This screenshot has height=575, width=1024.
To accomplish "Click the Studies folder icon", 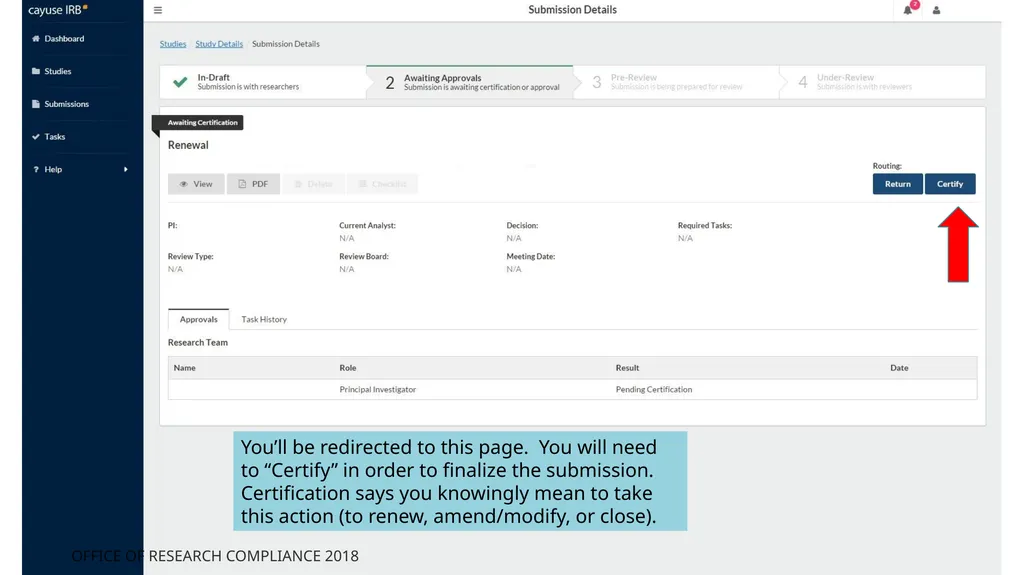I will click(x=36, y=71).
